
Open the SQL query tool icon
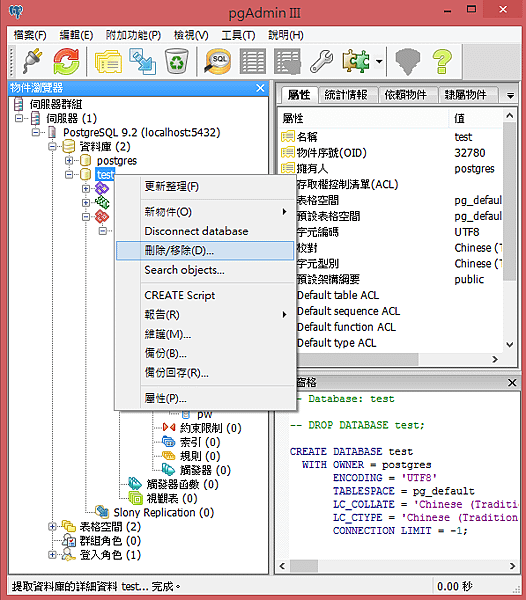[218, 61]
